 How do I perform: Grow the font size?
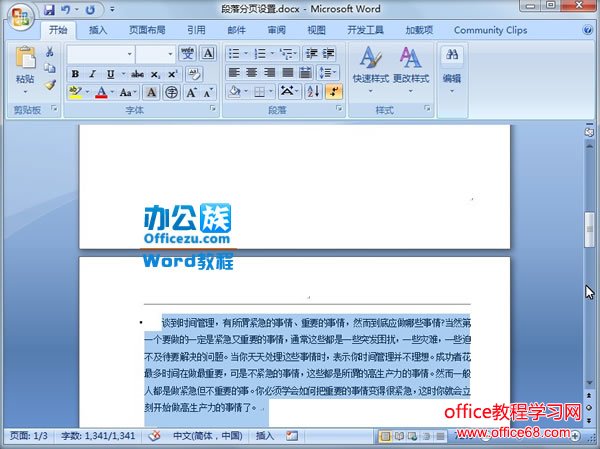click(191, 92)
